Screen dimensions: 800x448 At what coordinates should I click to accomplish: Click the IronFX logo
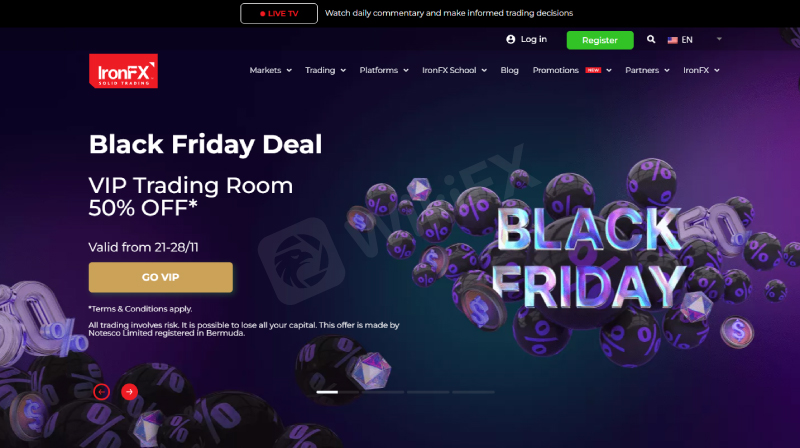(x=123, y=71)
